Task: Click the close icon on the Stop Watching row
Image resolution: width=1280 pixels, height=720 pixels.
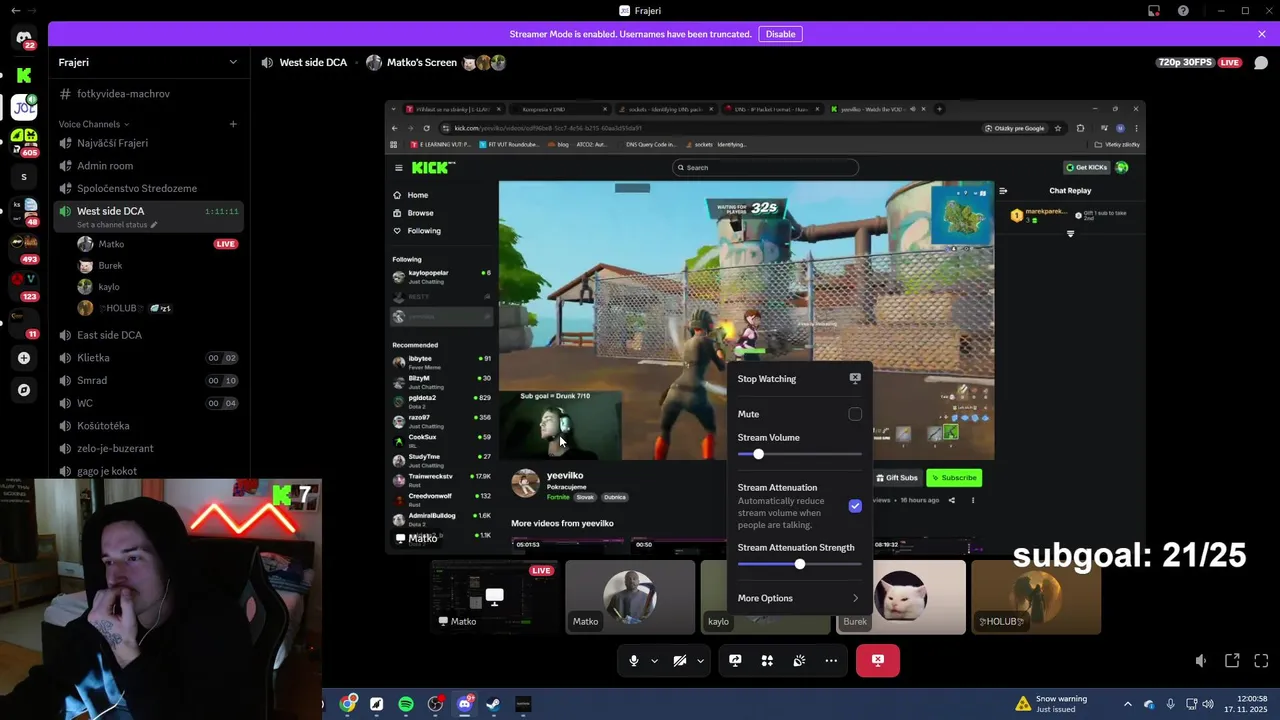Action: 855,378
